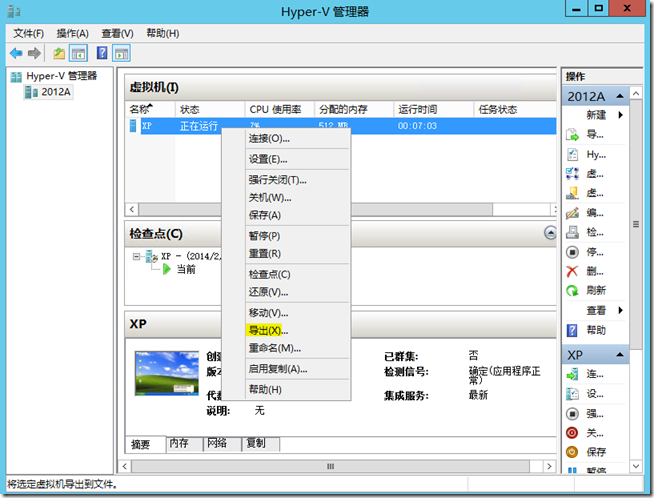This screenshot has width=654, height=498.
Task: Collapse the 2012A actions section
Action: (620, 96)
